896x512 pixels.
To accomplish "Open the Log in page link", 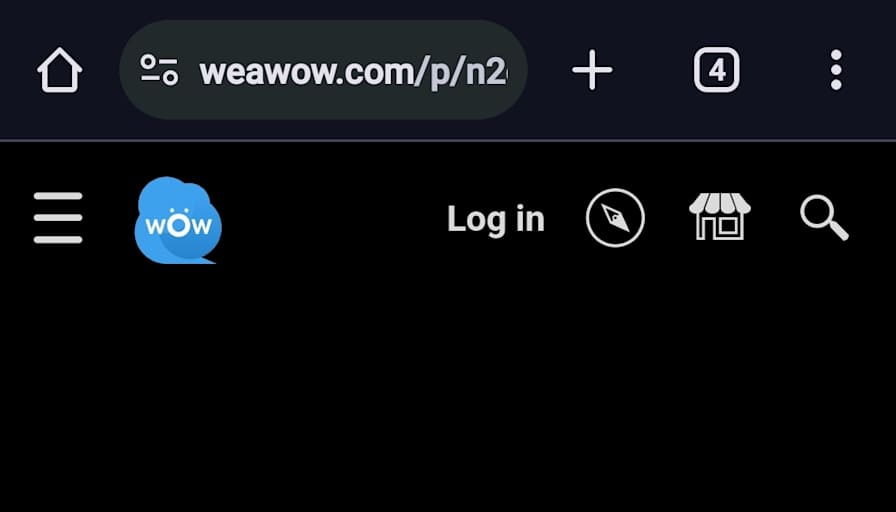I will (495, 219).
